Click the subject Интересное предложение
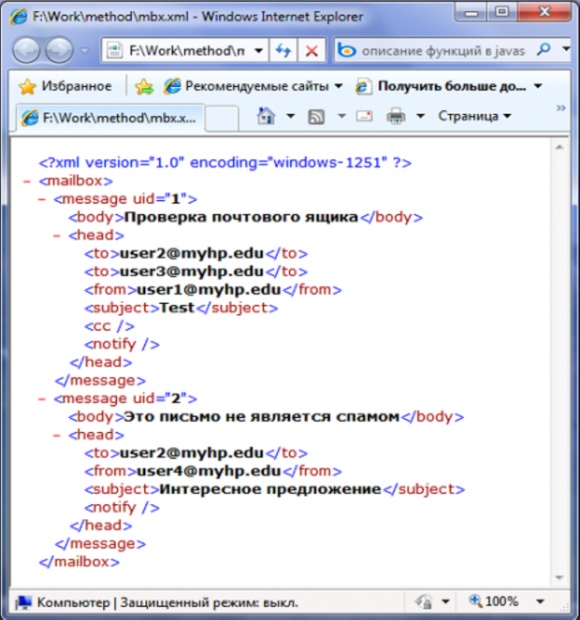 pyautogui.click(x=270, y=490)
